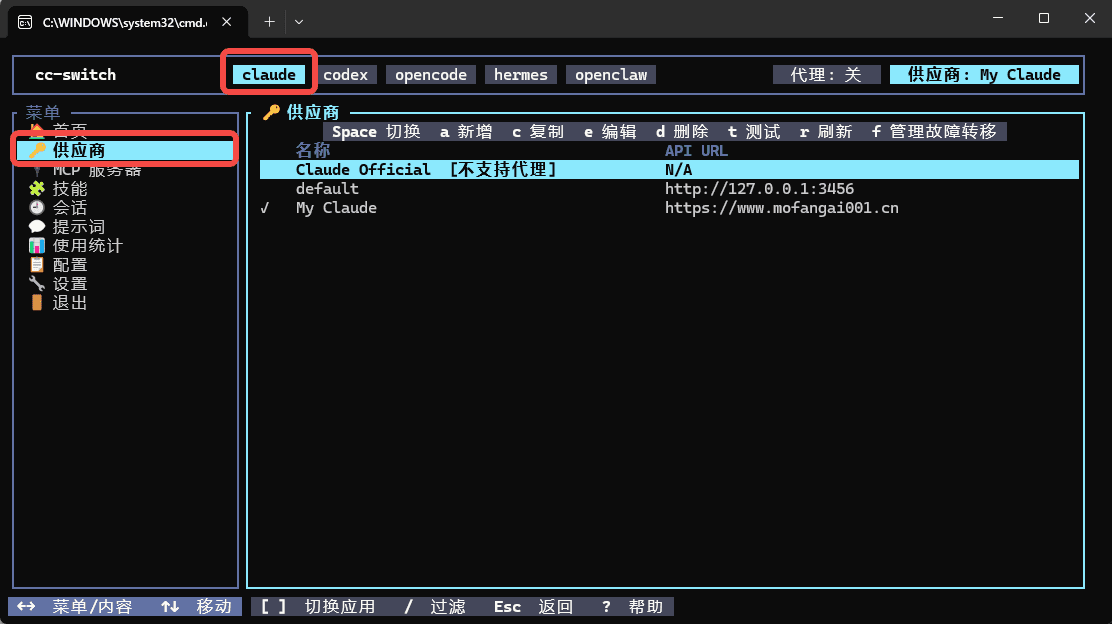
Task: Click the API URL column header
Action: [x=696, y=150]
